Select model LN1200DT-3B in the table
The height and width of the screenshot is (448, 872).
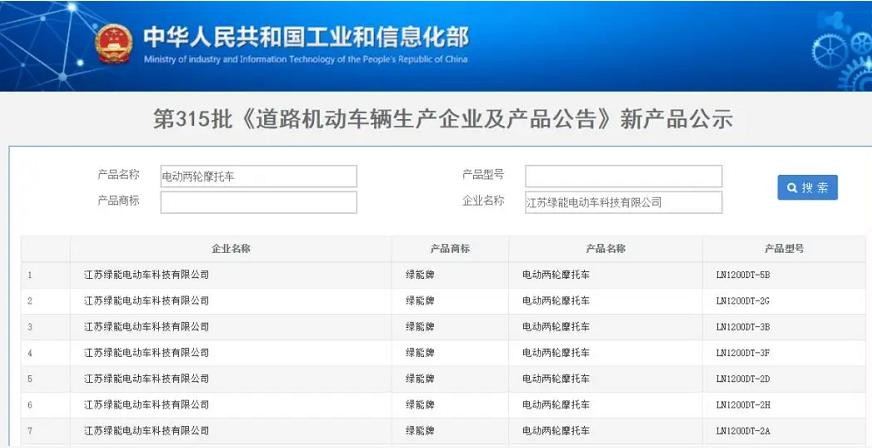743,327
